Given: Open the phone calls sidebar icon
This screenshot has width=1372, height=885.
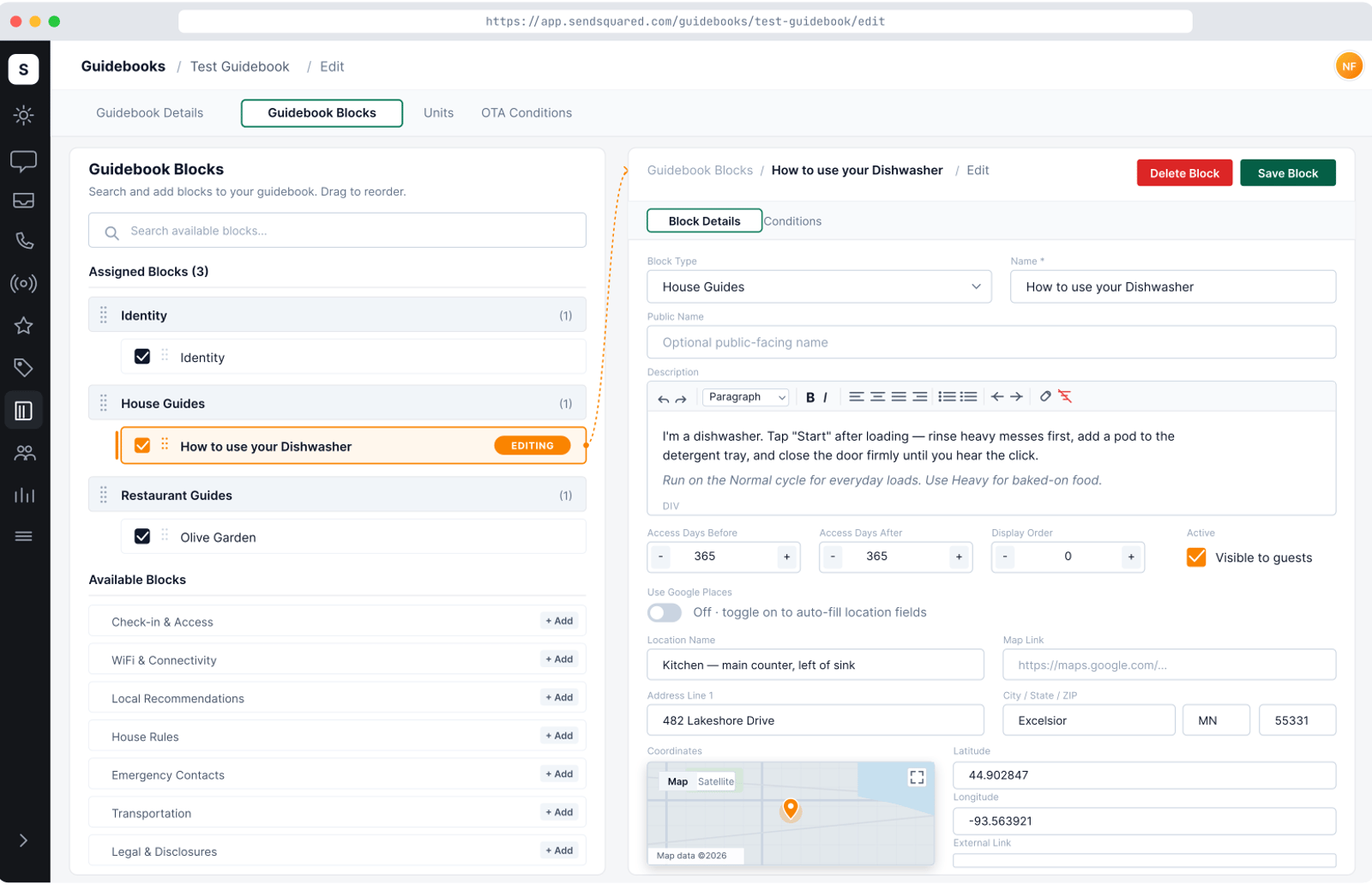Looking at the screenshot, I should click(x=23, y=241).
